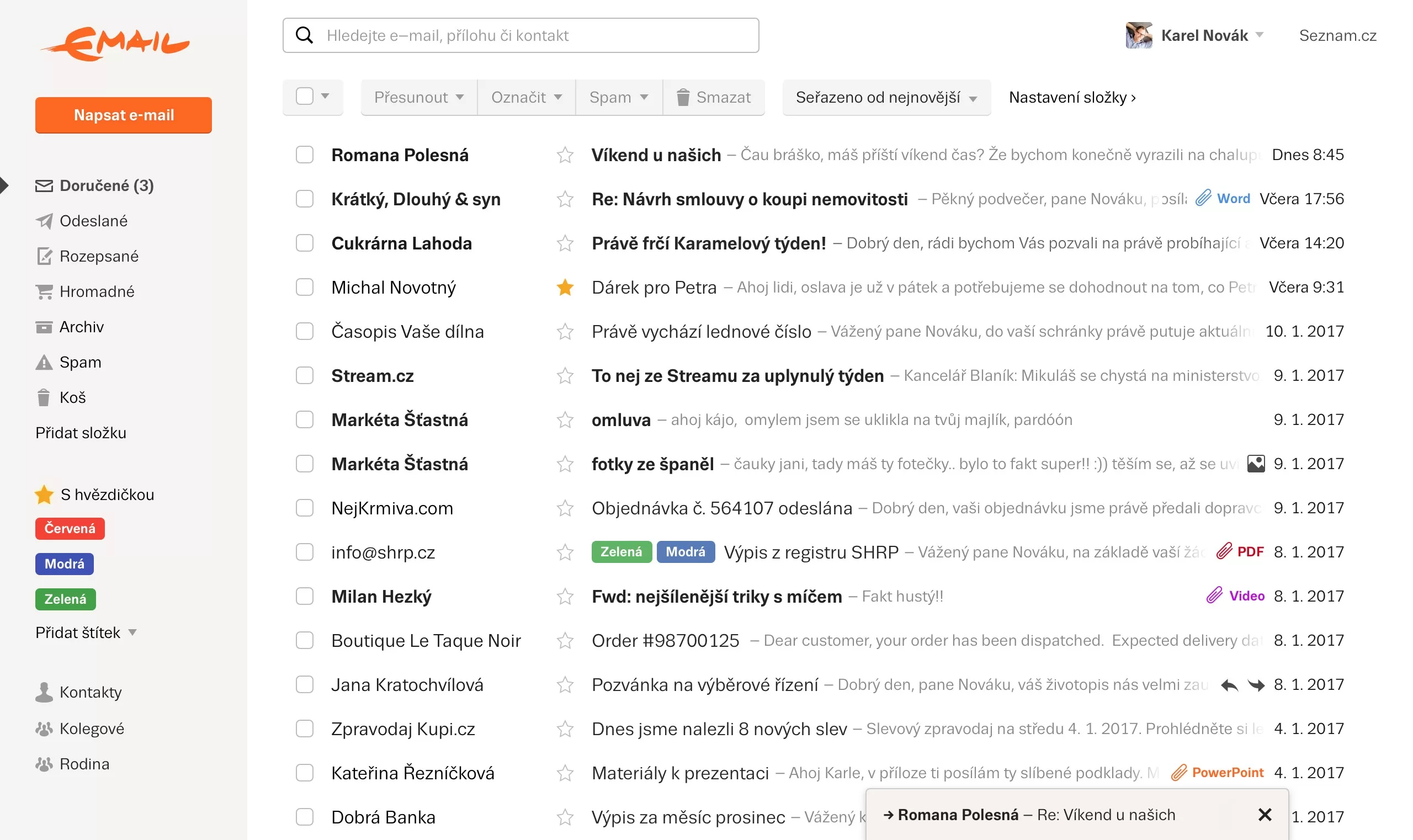Viewport: 1413px width, 840px height.
Task: Tick the checkbox for Cukrárna Lahoda email
Action: [305, 243]
